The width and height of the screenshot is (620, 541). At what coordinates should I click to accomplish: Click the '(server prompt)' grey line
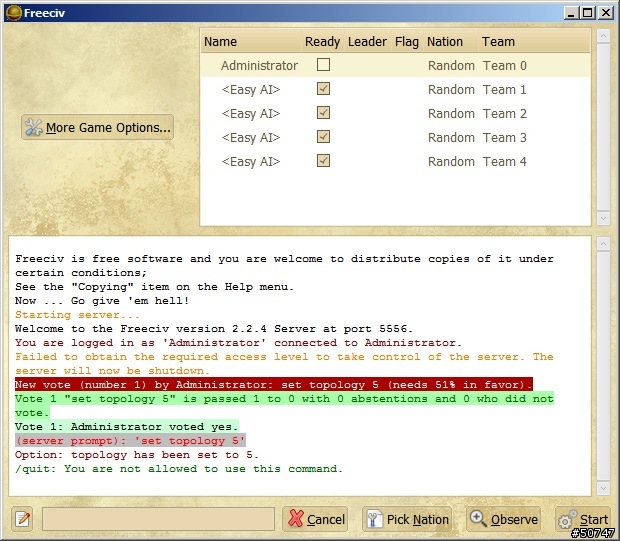click(130, 441)
